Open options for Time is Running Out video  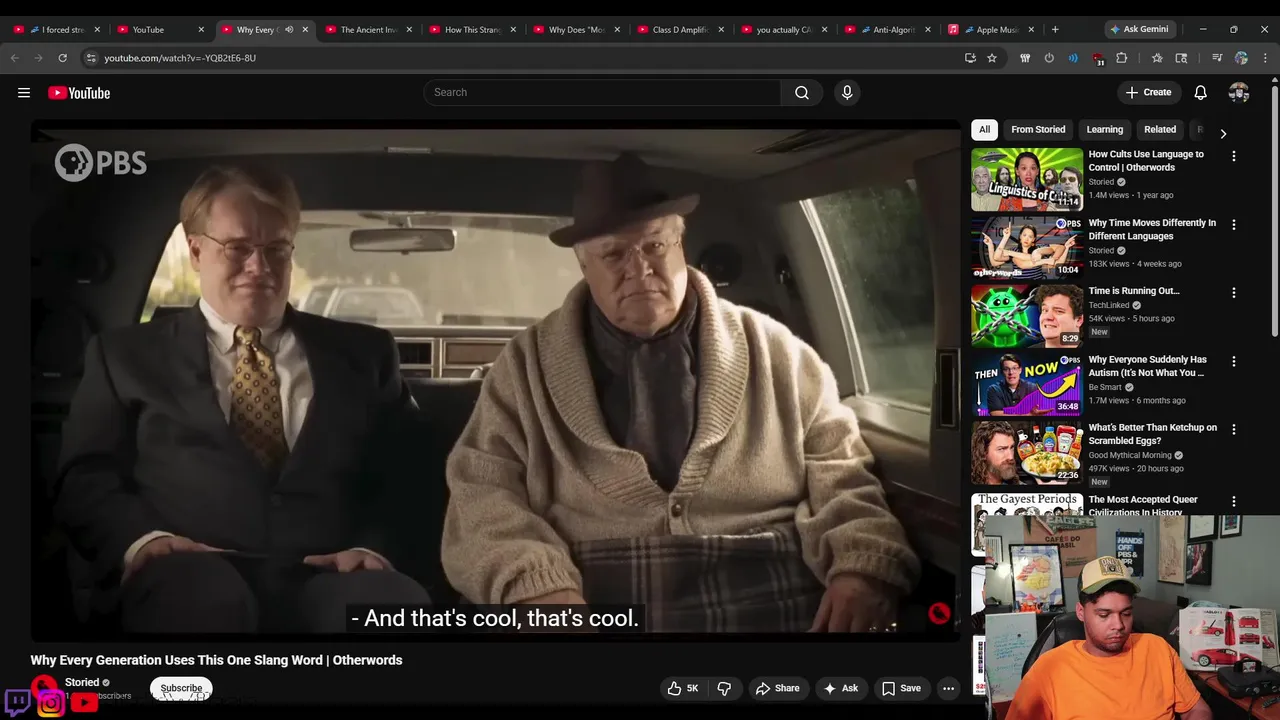(x=1234, y=293)
